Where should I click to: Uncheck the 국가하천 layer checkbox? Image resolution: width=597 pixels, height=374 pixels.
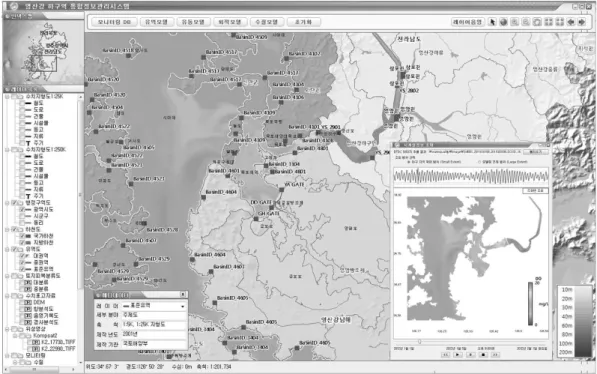point(22,236)
